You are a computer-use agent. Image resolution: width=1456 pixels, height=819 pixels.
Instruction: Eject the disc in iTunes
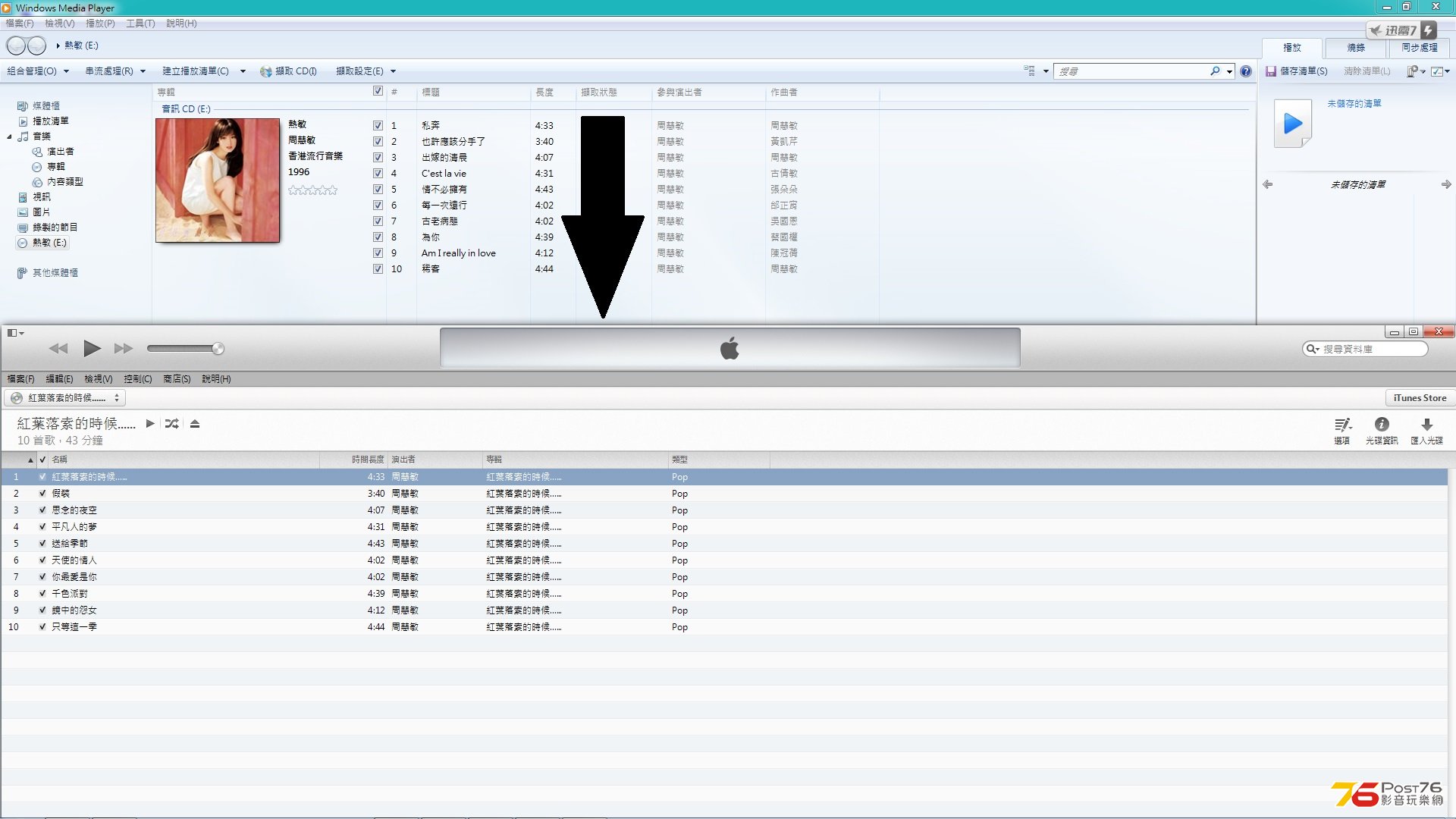coord(195,424)
